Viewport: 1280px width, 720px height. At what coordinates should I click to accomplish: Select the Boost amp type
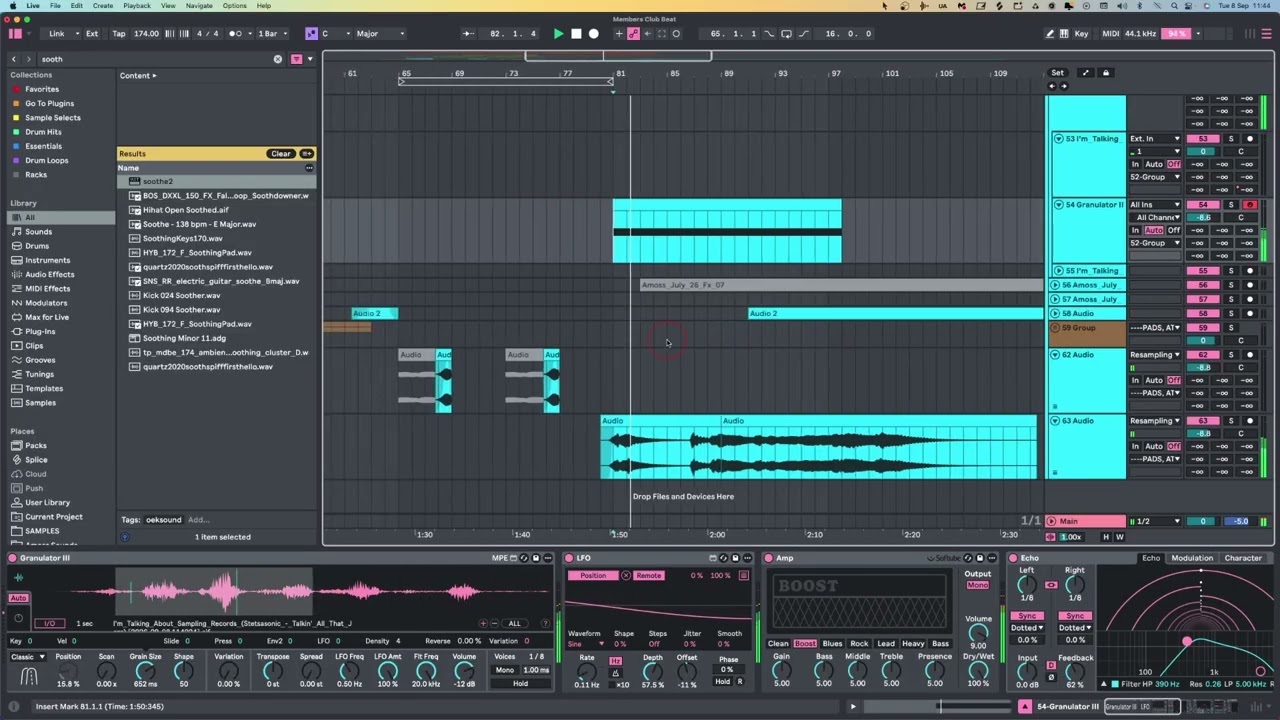805,644
